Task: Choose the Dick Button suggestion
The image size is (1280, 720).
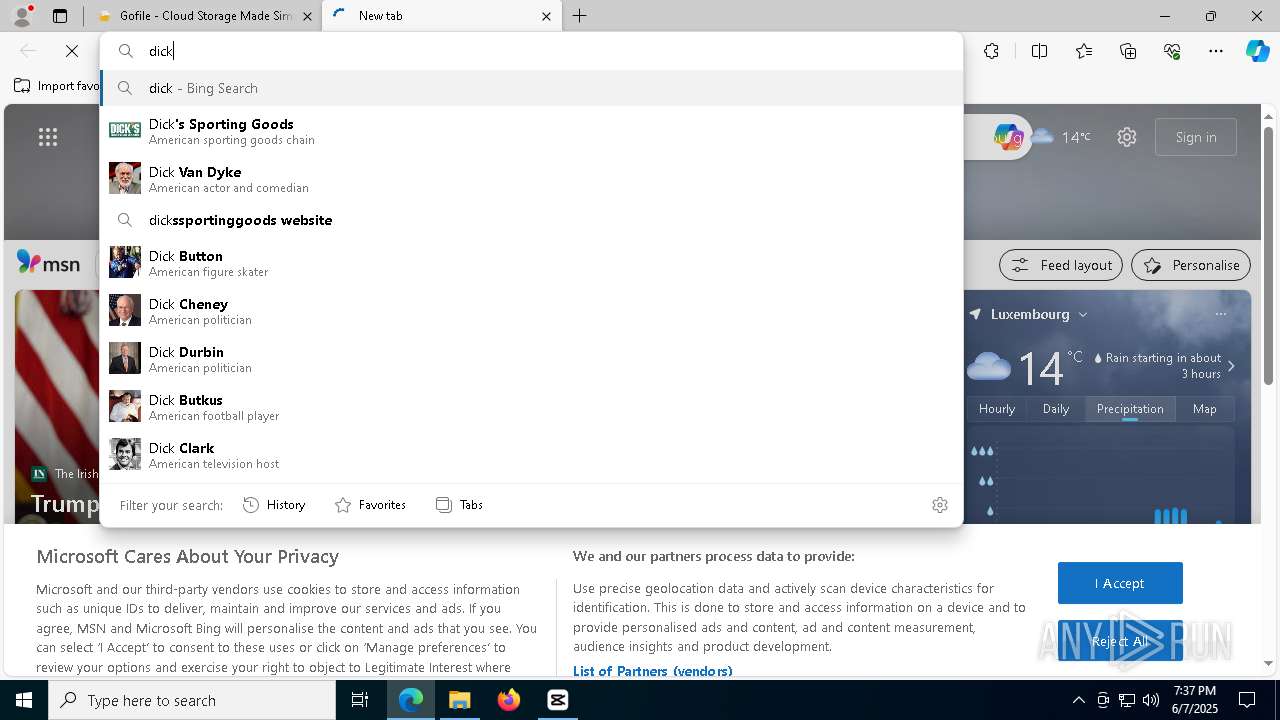Action: (531, 263)
